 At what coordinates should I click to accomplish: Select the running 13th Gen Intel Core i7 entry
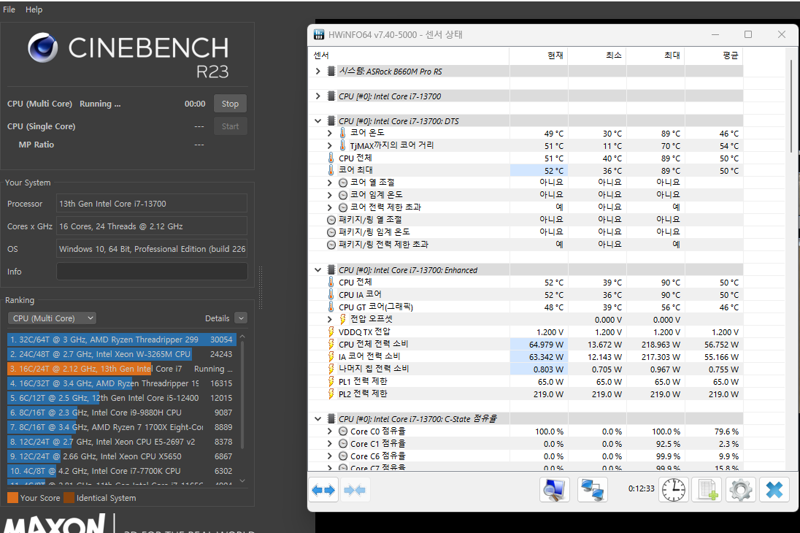pos(121,369)
